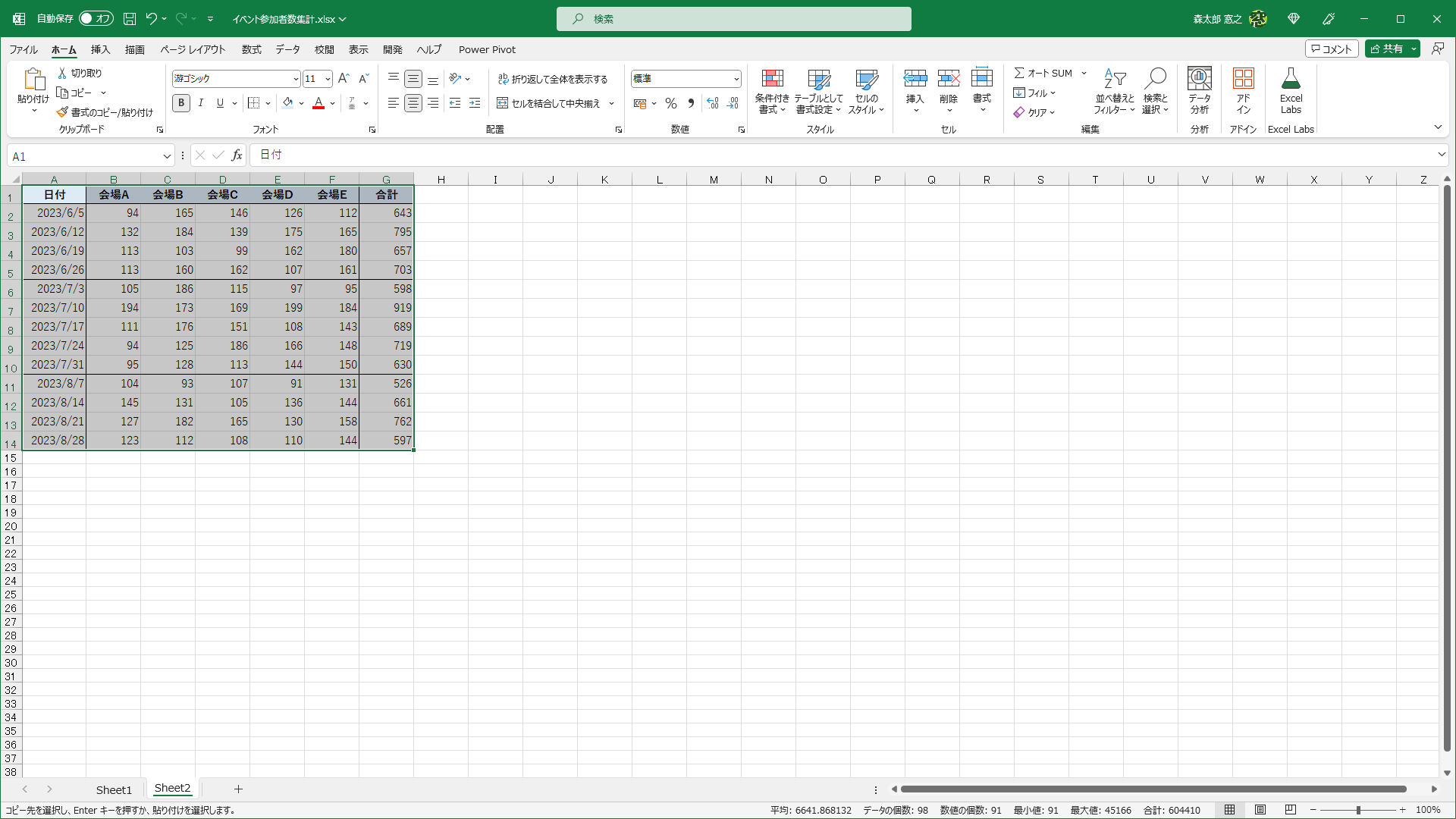Open the Data ribbon tab
1456x819 pixels.
click(x=287, y=49)
